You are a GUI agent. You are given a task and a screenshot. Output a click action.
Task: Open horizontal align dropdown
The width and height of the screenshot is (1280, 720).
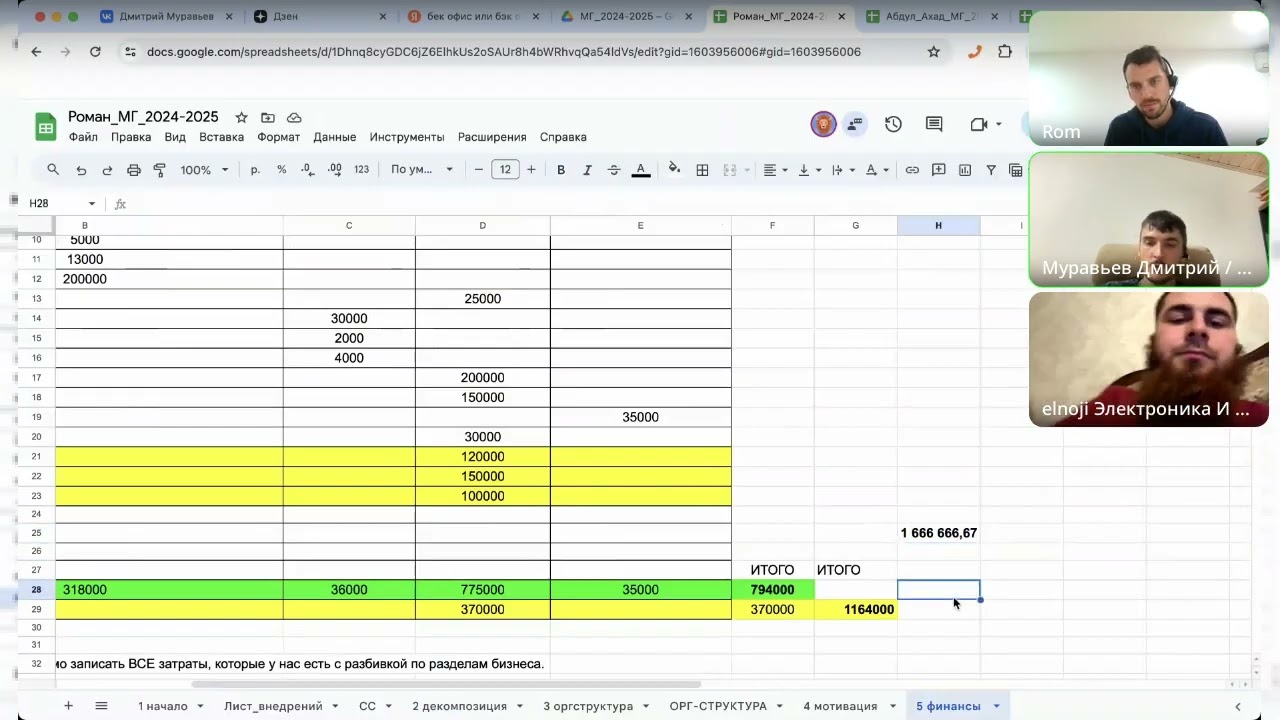pyautogui.click(x=775, y=170)
